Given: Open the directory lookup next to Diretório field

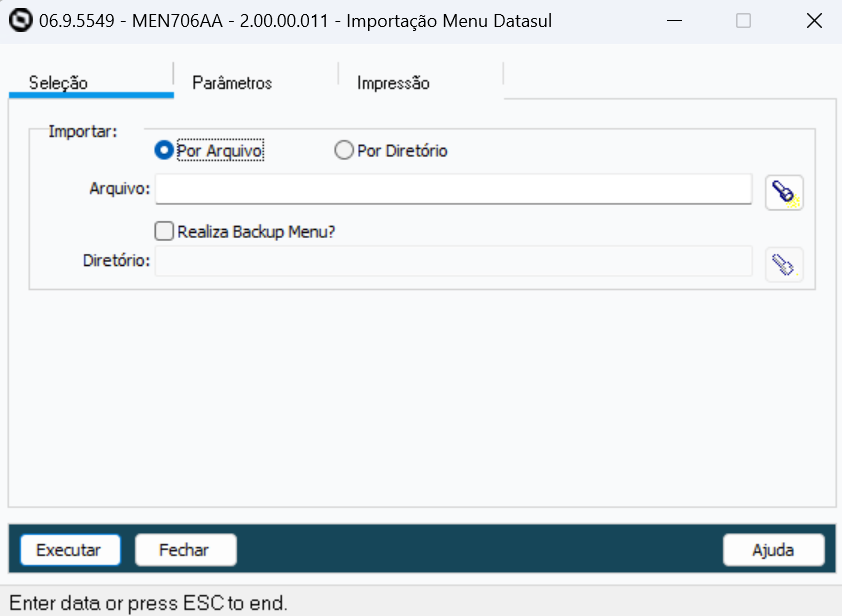Looking at the screenshot, I should coord(784,262).
